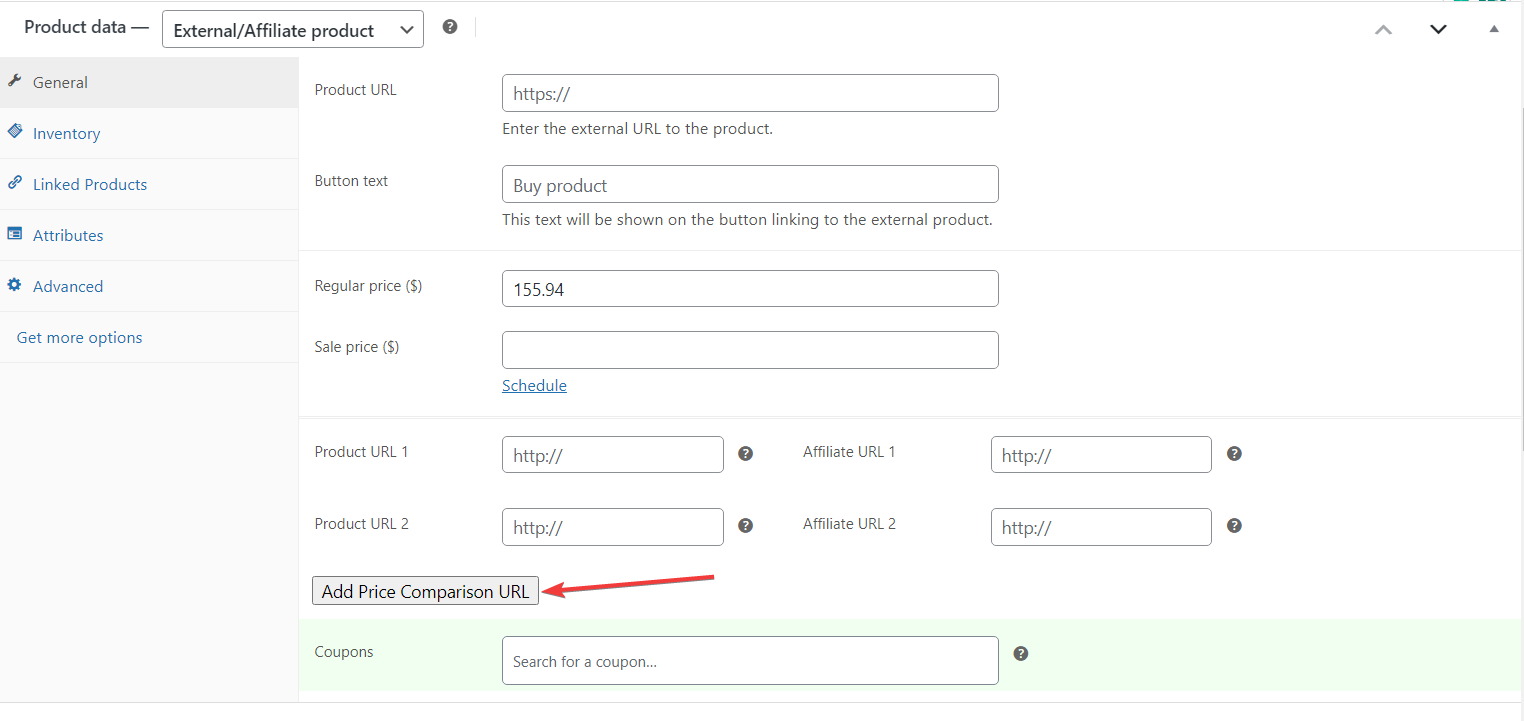This screenshot has height=721, width=1524.
Task: Open the External/Affiliate product type dropdown
Action: pos(293,29)
